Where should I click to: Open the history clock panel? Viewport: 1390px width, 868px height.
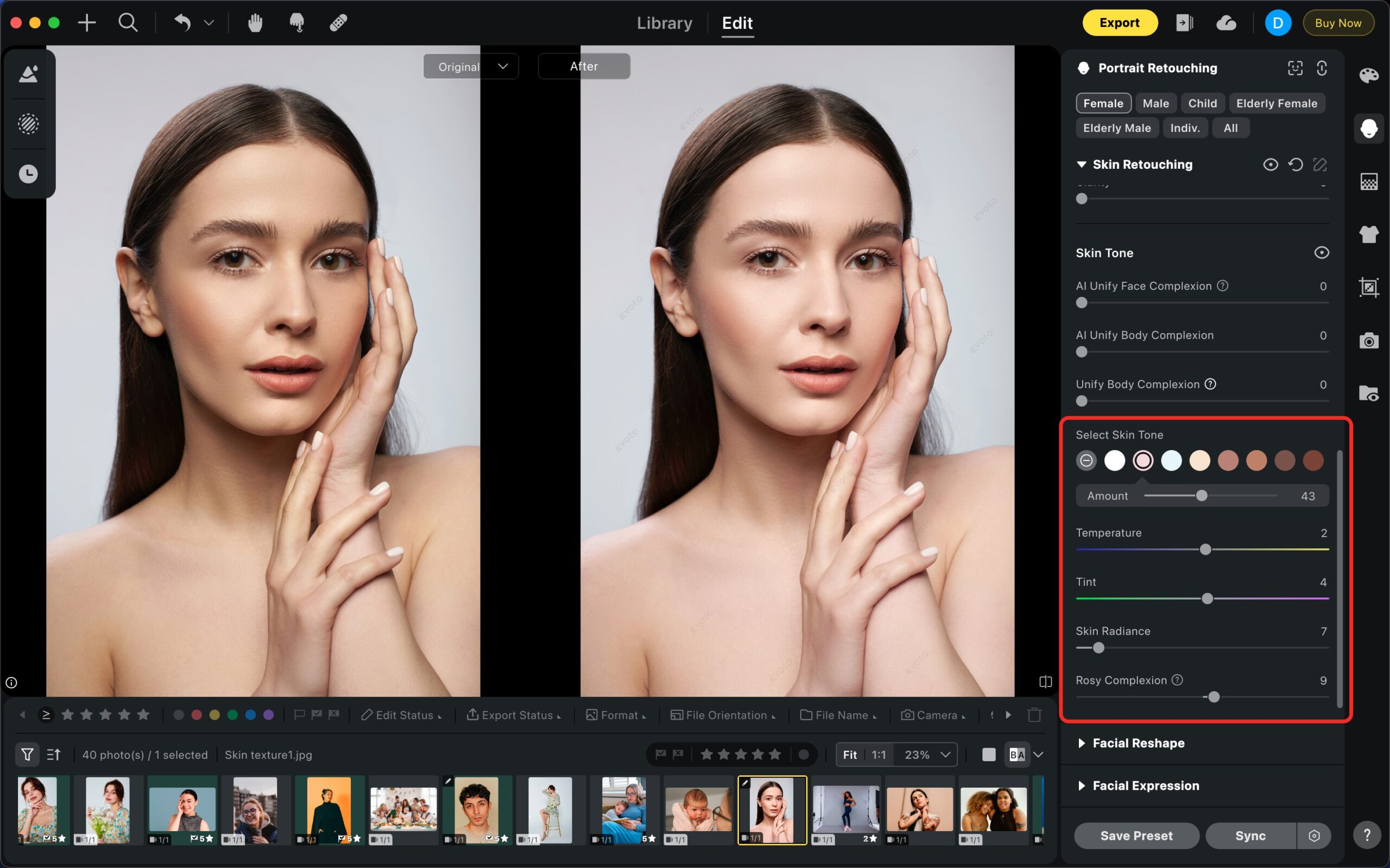[x=28, y=174]
